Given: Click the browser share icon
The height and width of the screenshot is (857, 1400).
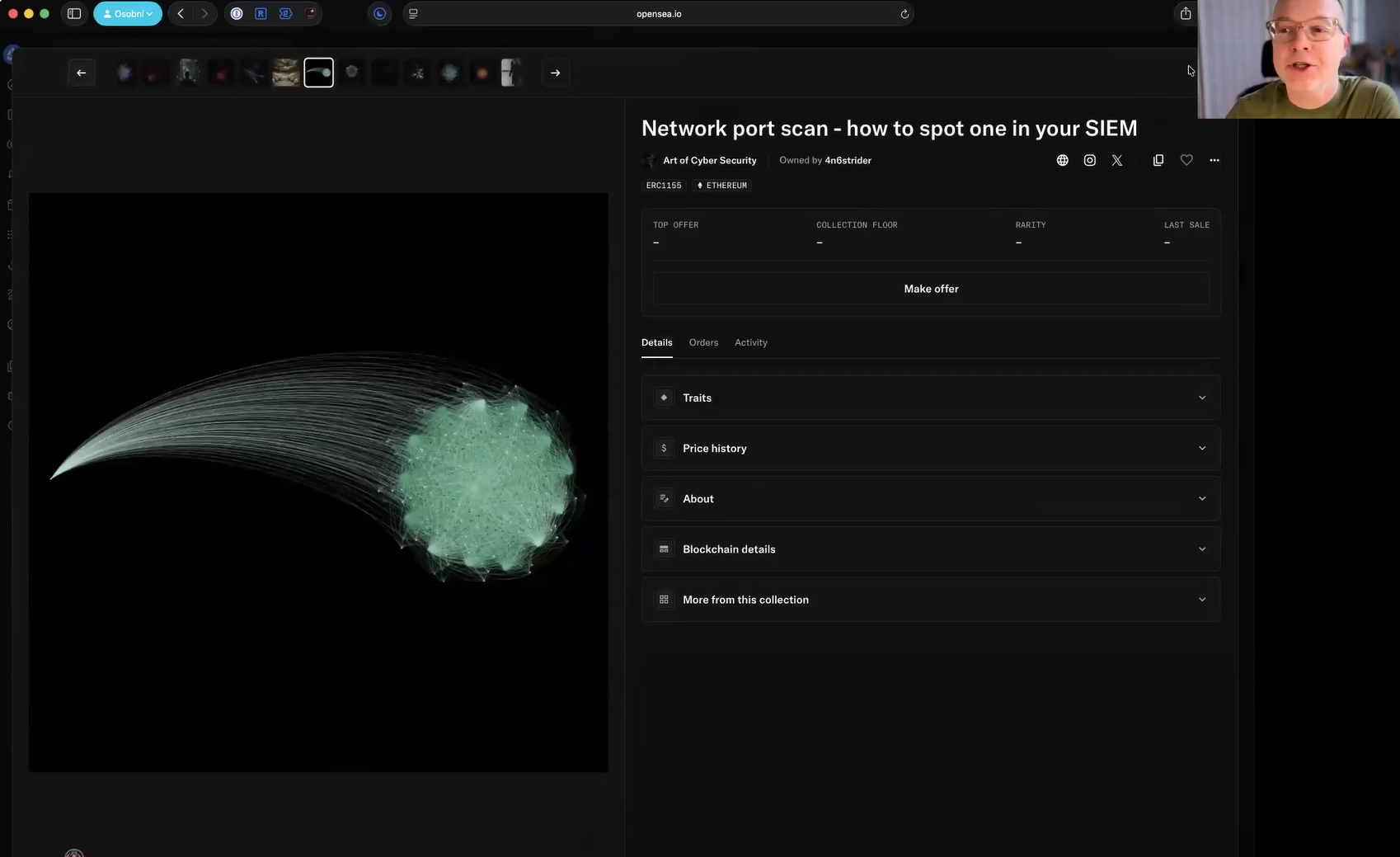Looking at the screenshot, I should (x=1185, y=14).
